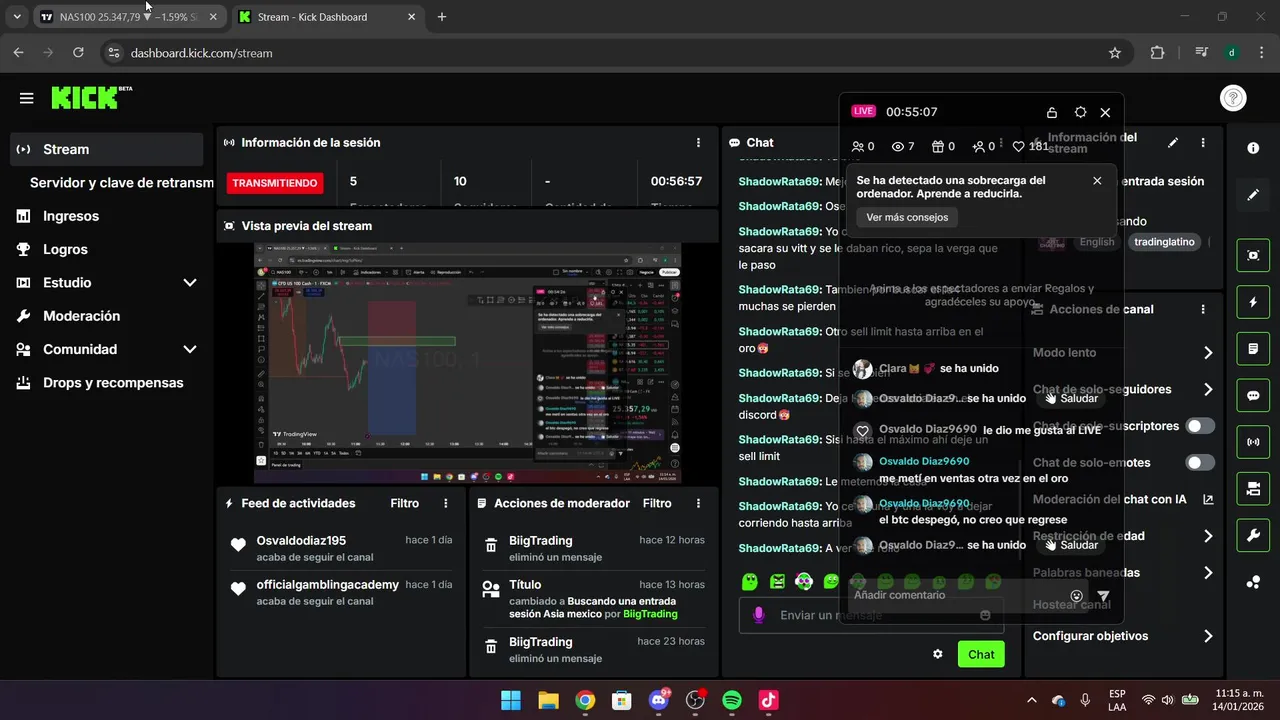This screenshot has width=1280, height=720.
Task: Click the pencil icon in the right sidebar
Action: (x=1253, y=195)
